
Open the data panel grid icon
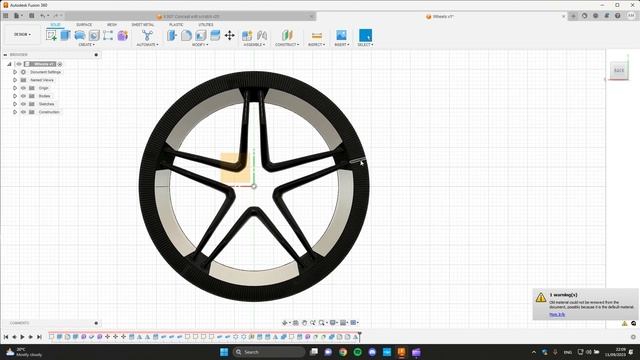(x=6, y=16)
